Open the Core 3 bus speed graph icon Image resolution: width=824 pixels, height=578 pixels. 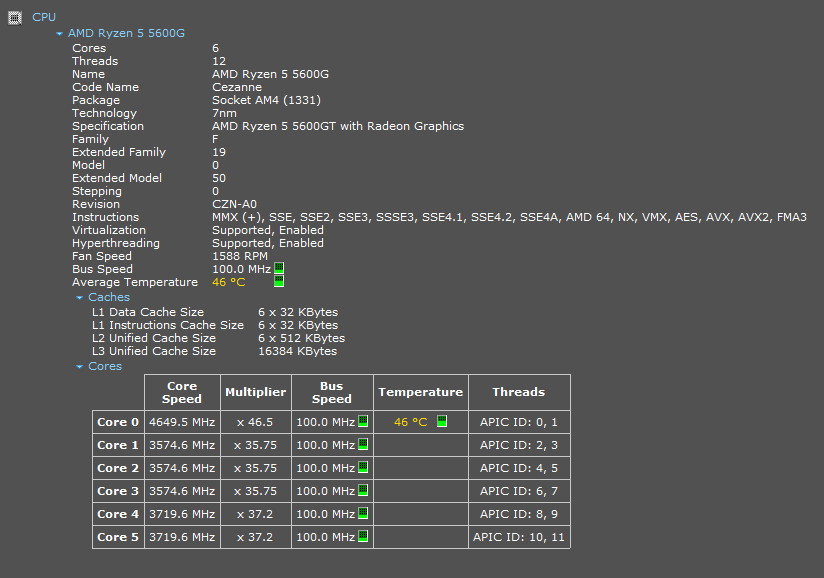[363, 491]
